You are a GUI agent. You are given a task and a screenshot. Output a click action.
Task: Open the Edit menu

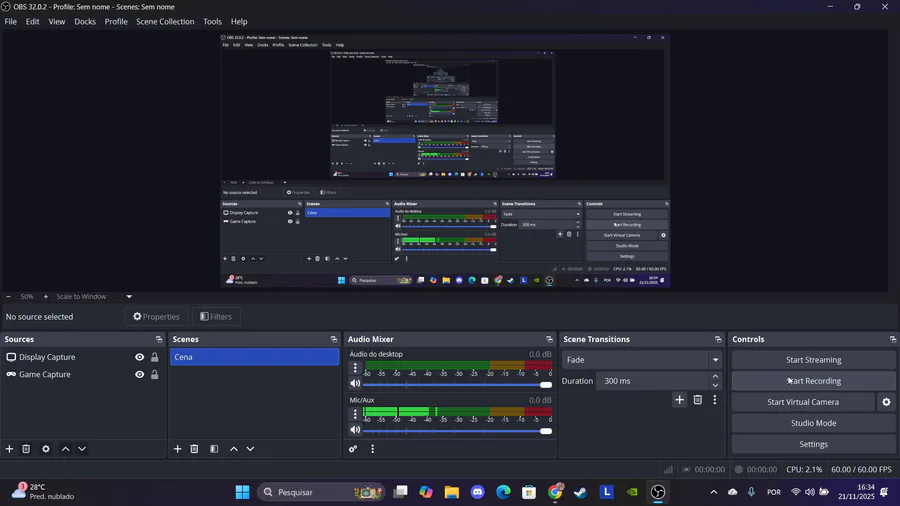(x=32, y=22)
